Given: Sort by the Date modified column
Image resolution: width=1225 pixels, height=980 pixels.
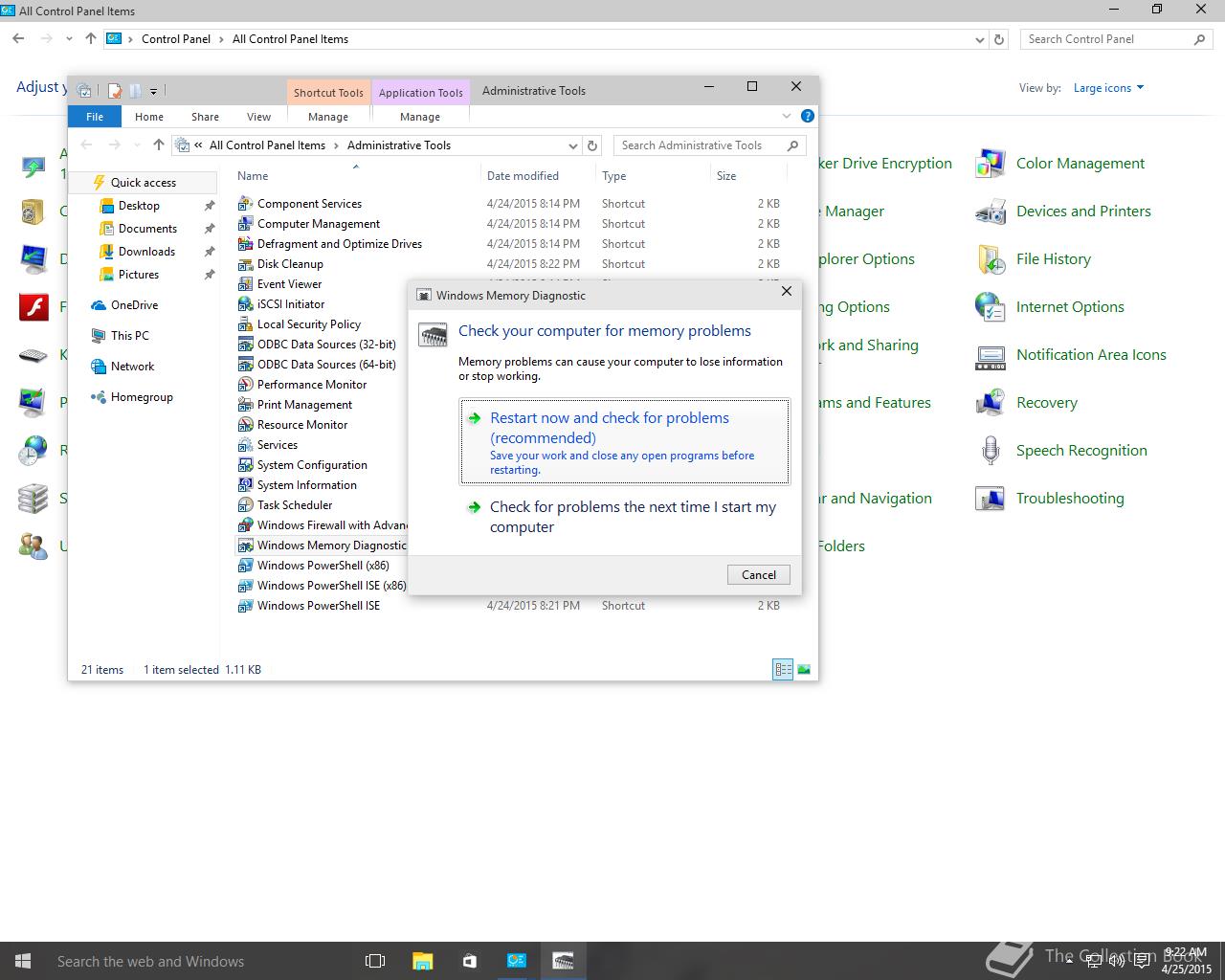Looking at the screenshot, I should (x=523, y=176).
